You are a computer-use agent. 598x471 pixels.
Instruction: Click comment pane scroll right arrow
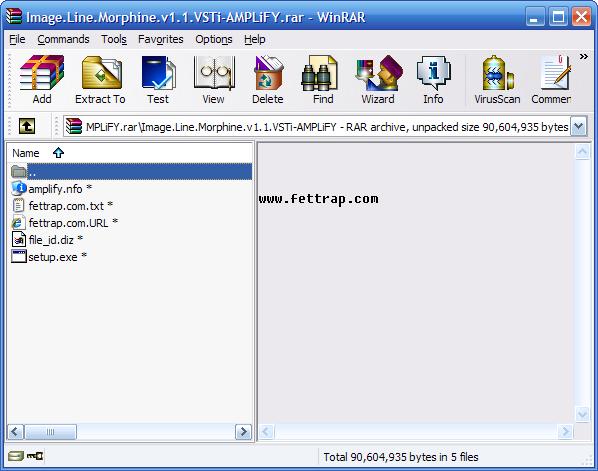(x=565, y=432)
